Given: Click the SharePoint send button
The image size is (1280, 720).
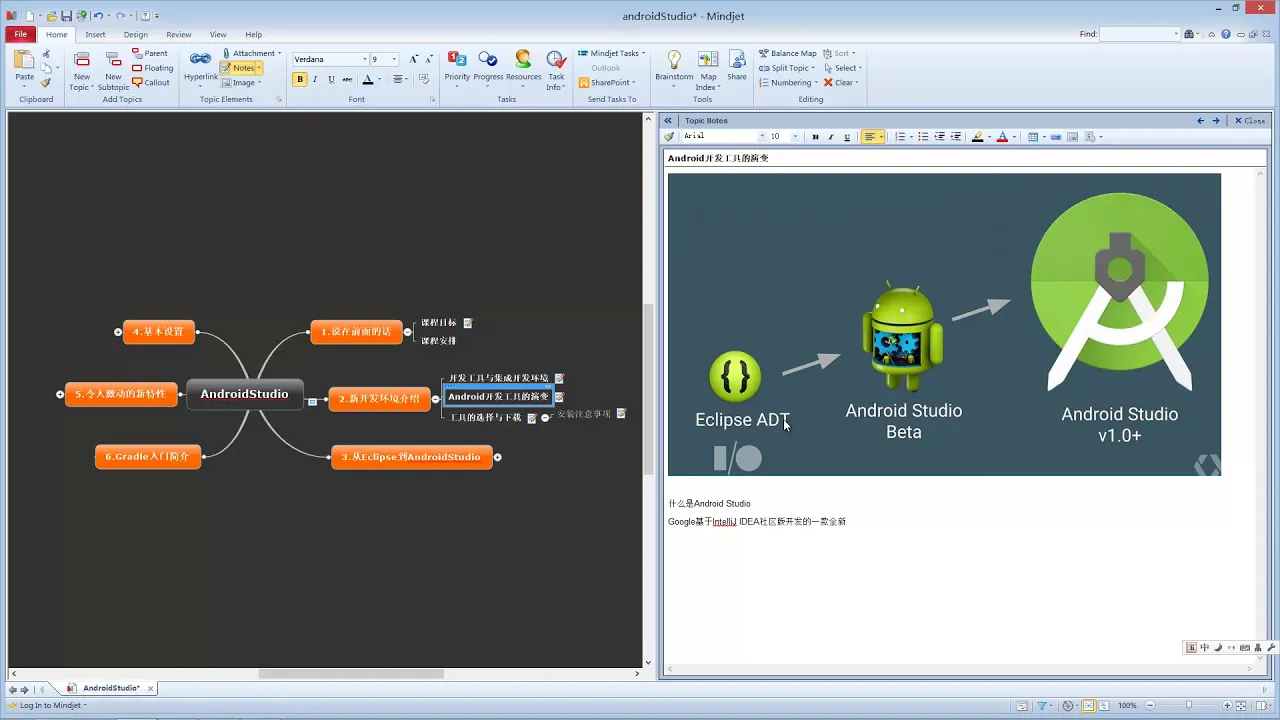Looking at the screenshot, I should coord(606,82).
